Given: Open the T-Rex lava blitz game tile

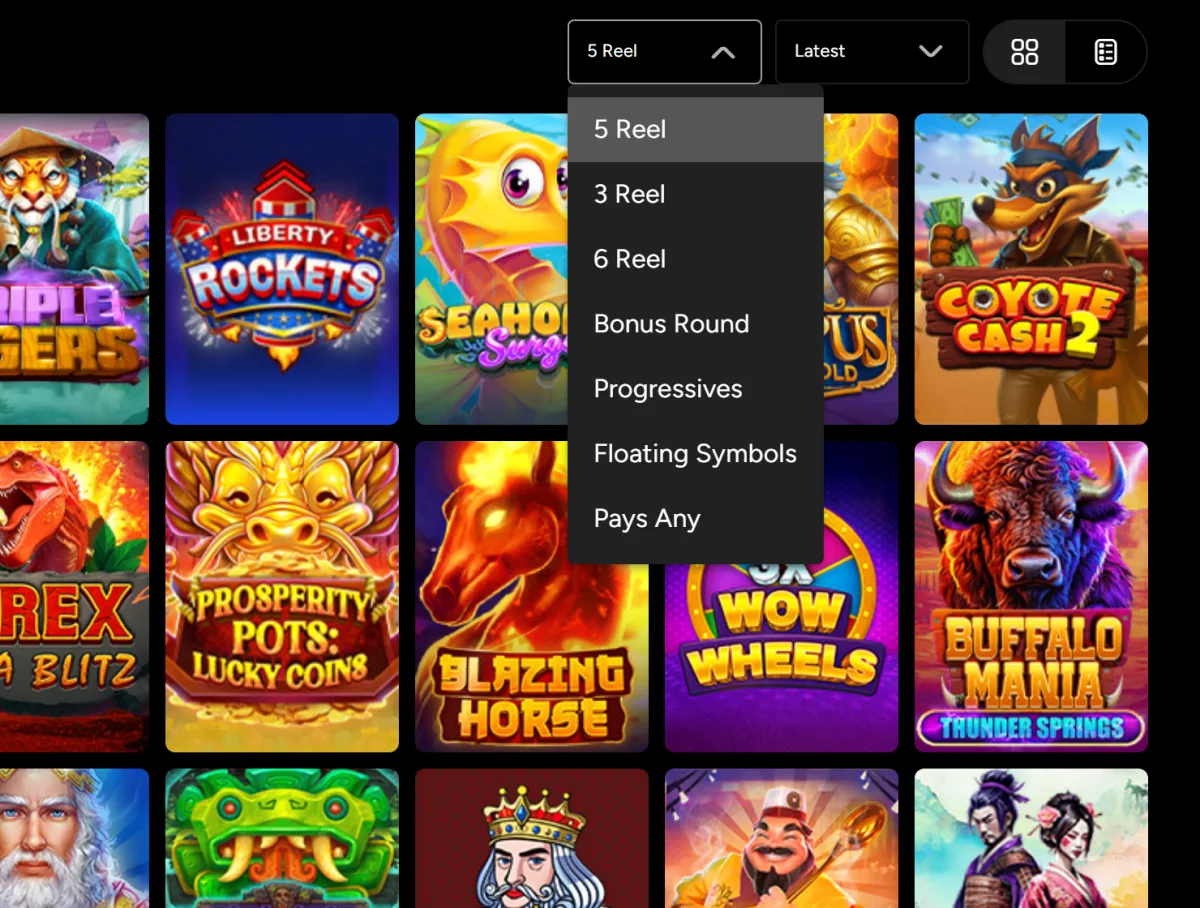Looking at the screenshot, I should click(x=74, y=596).
